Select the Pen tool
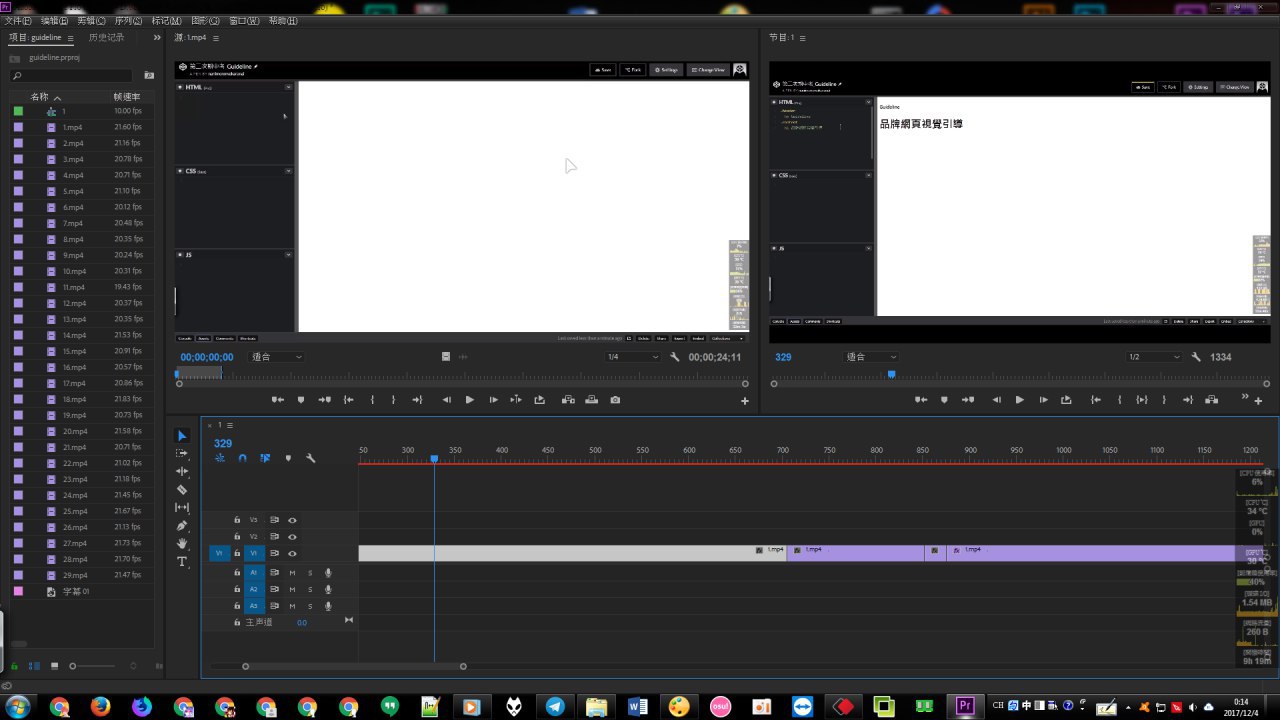The height and width of the screenshot is (720, 1280). click(182, 526)
